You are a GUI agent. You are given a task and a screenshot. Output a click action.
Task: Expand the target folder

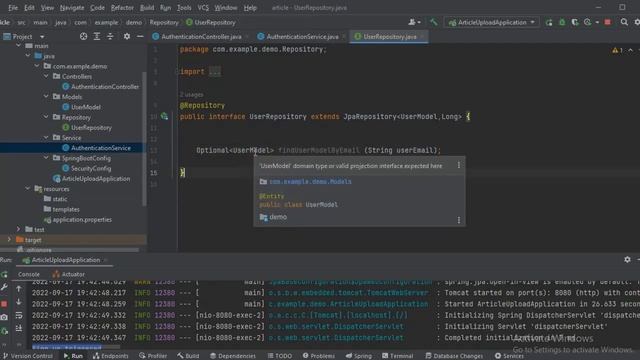9,240
